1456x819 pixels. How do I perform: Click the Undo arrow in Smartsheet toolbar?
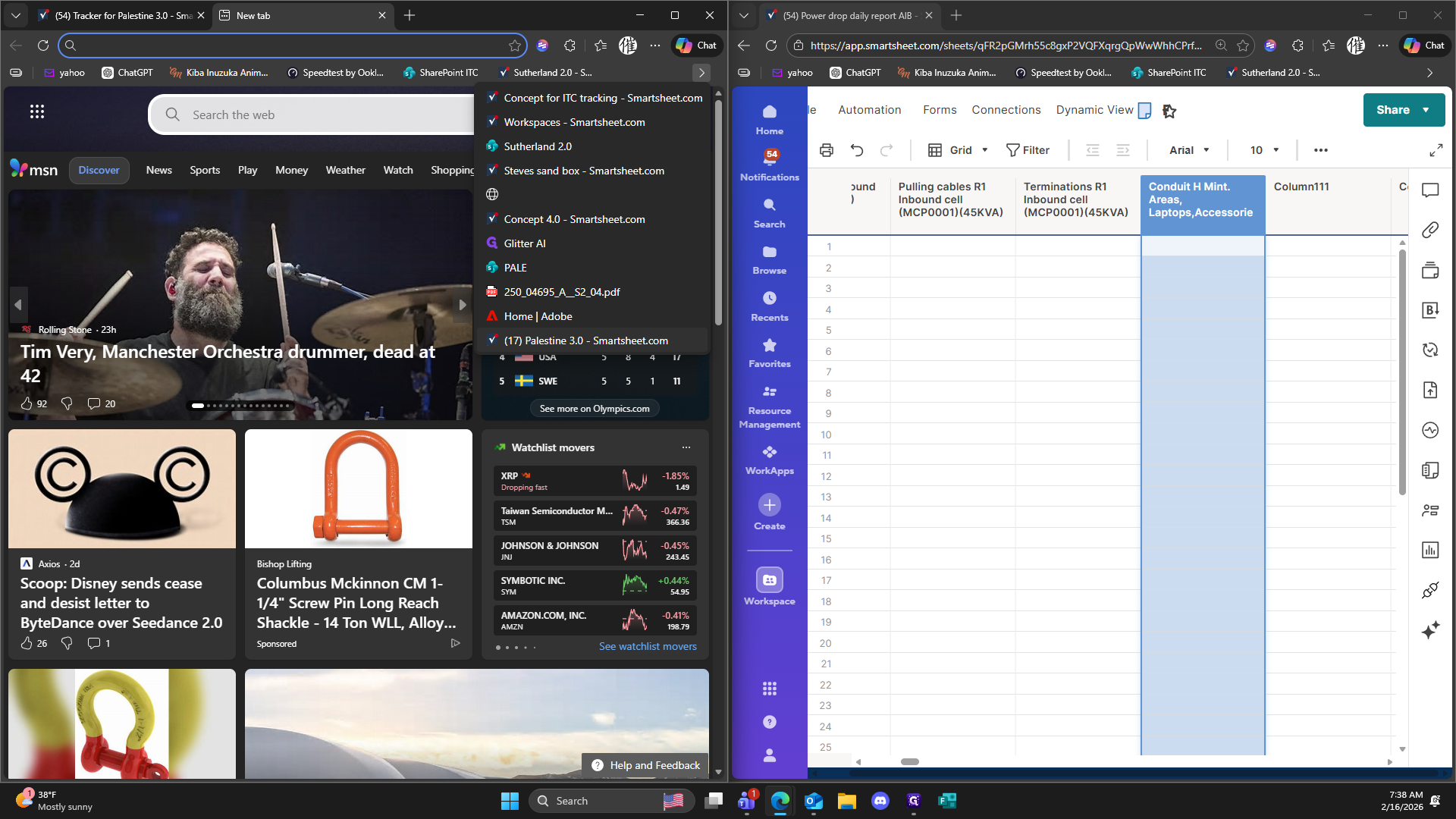[x=857, y=150]
